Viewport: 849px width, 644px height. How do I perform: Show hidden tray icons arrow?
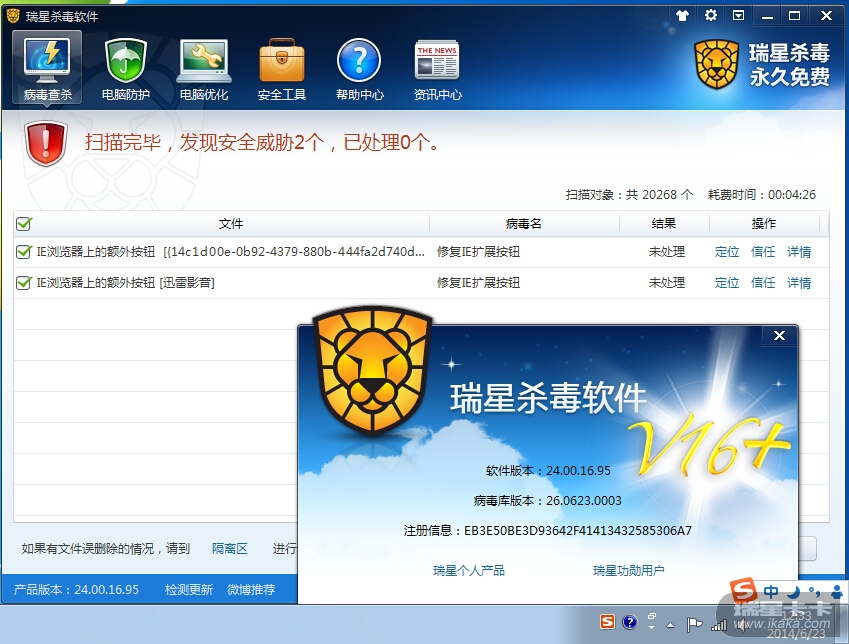coord(671,625)
